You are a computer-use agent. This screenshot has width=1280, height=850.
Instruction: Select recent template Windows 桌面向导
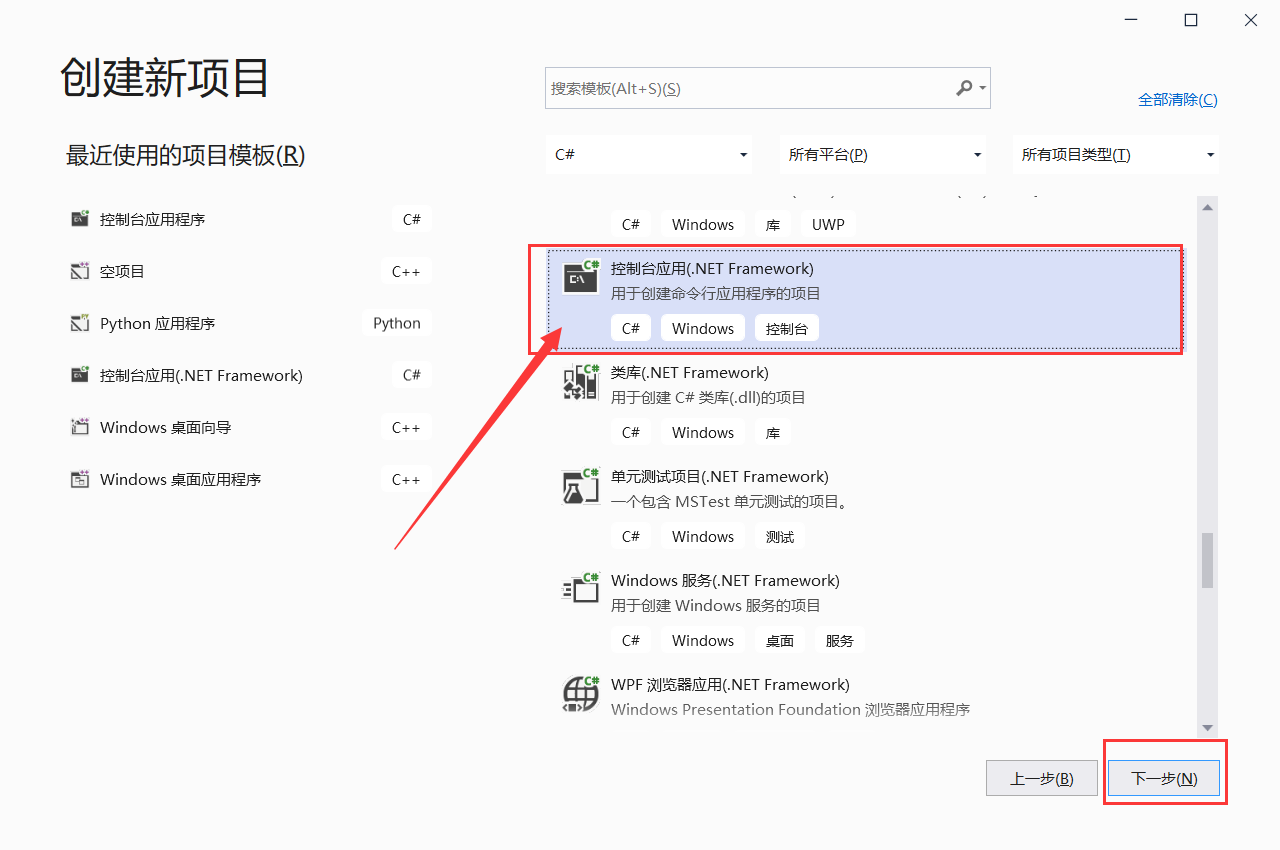pos(251,427)
